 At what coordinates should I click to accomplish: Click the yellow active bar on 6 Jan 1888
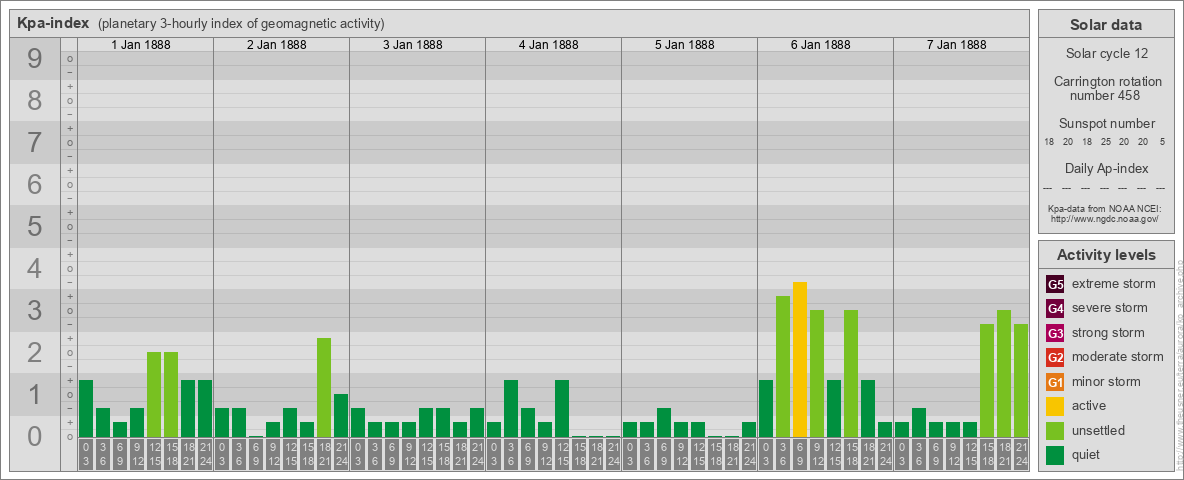click(x=800, y=359)
